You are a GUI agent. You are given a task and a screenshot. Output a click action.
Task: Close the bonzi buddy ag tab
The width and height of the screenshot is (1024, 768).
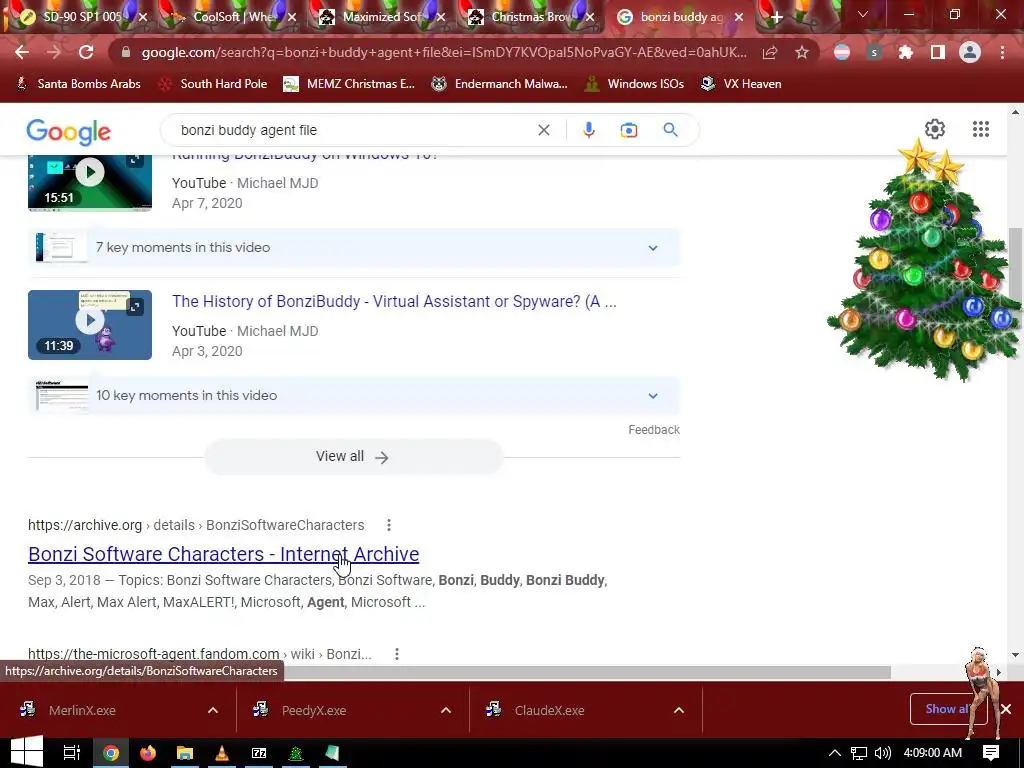(739, 18)
